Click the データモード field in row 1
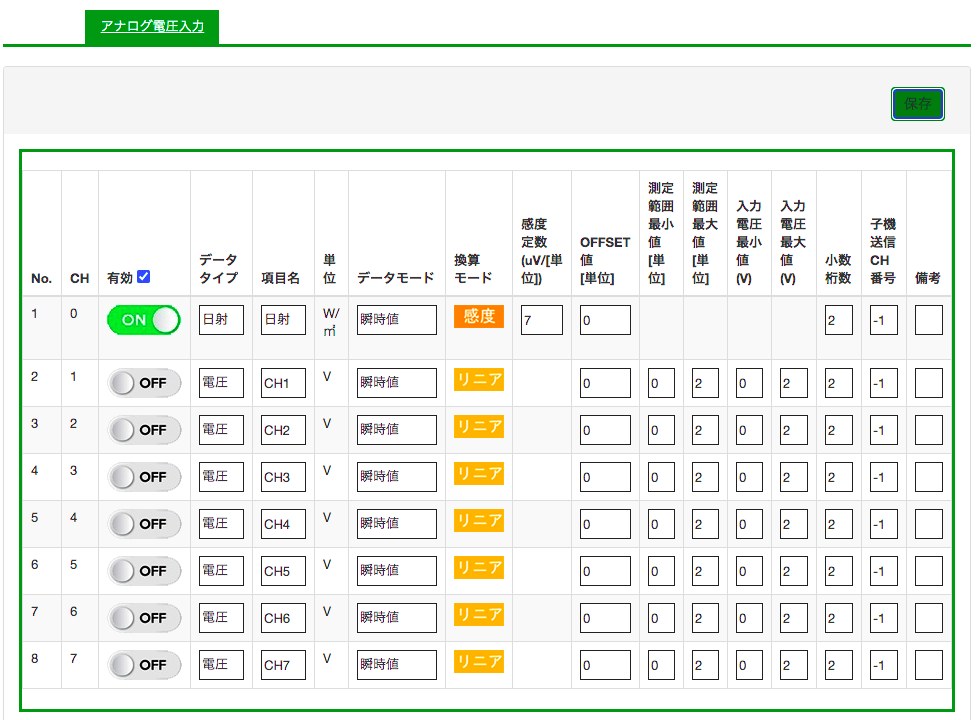This screenshot has height=720, width=980. click(396, 320)
